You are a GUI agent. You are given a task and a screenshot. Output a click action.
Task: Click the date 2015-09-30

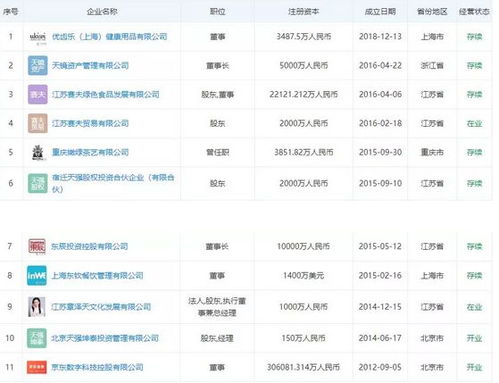pyautogui.click(x=380, y=152)
